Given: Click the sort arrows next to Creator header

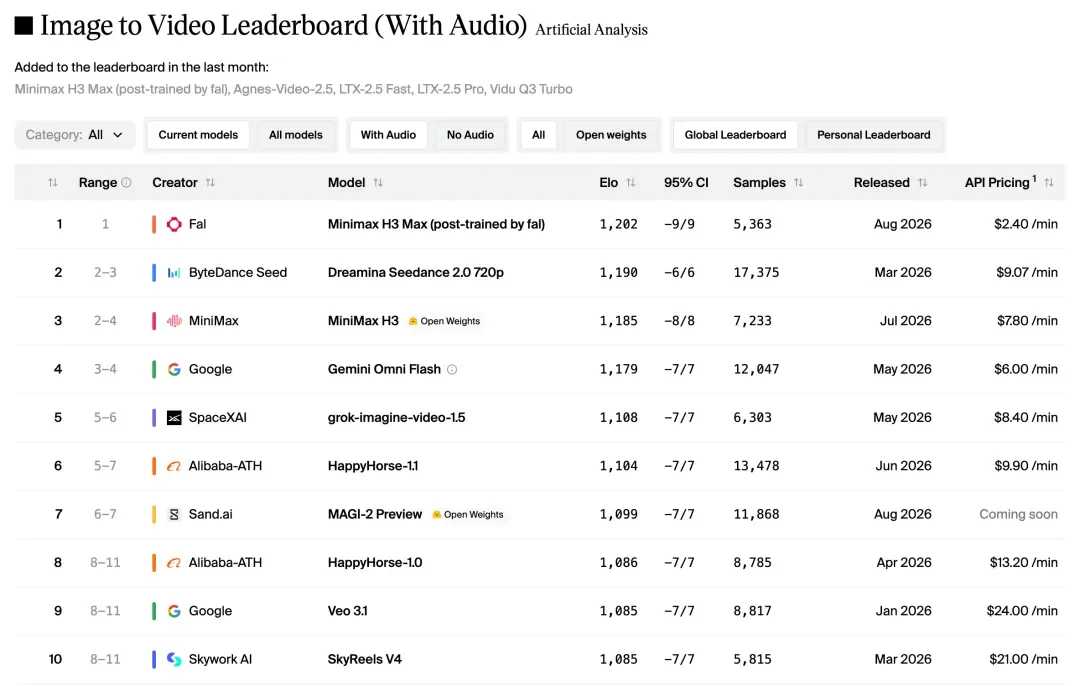Looking at the screenshot, I should 210,183.
